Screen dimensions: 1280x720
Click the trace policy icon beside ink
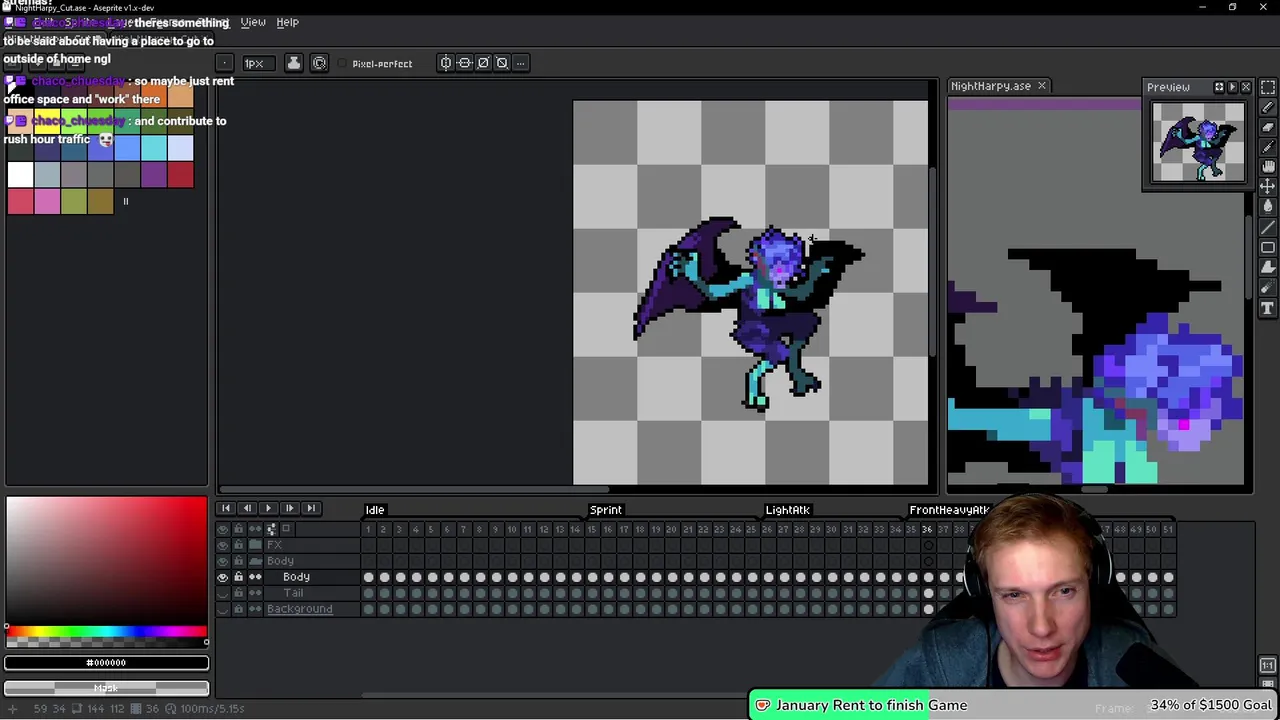click(319, 63)
